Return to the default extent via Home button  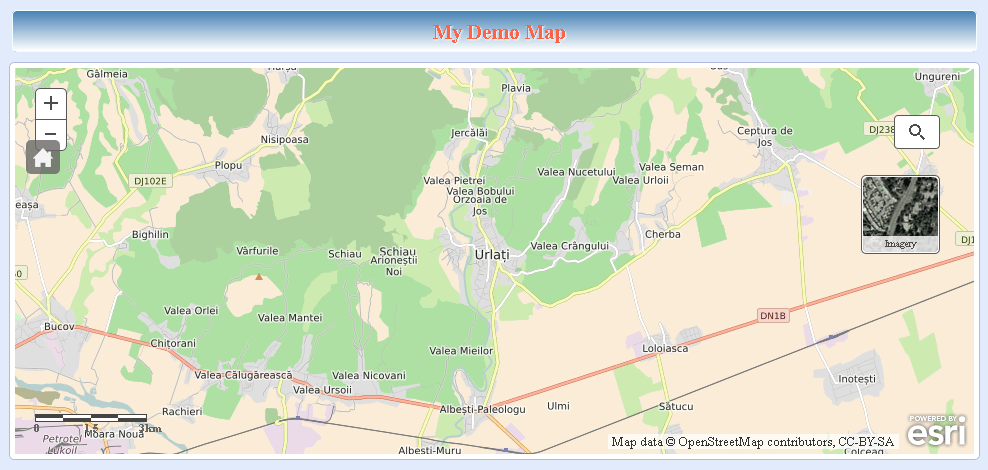pyautogui.click(x=43, y=157)
